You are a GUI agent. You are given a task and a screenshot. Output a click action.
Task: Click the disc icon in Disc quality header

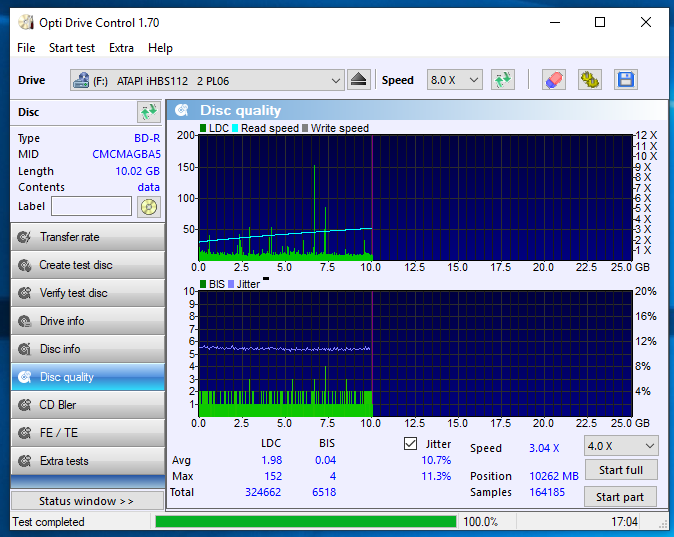pyautogui.click(x=182, y=110)
